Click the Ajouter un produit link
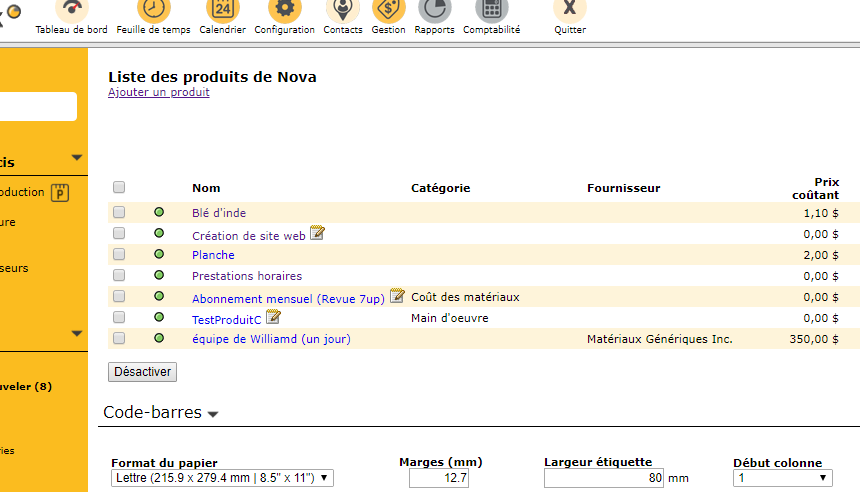Viewport: 860px width, 492px height. click(x=159, y=93)
